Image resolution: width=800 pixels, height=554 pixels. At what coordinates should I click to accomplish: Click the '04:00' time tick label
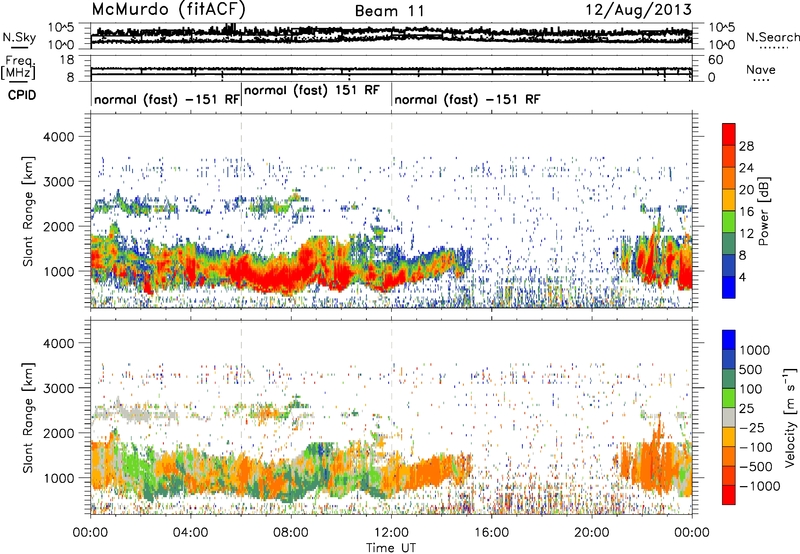[x=190, y=533]
